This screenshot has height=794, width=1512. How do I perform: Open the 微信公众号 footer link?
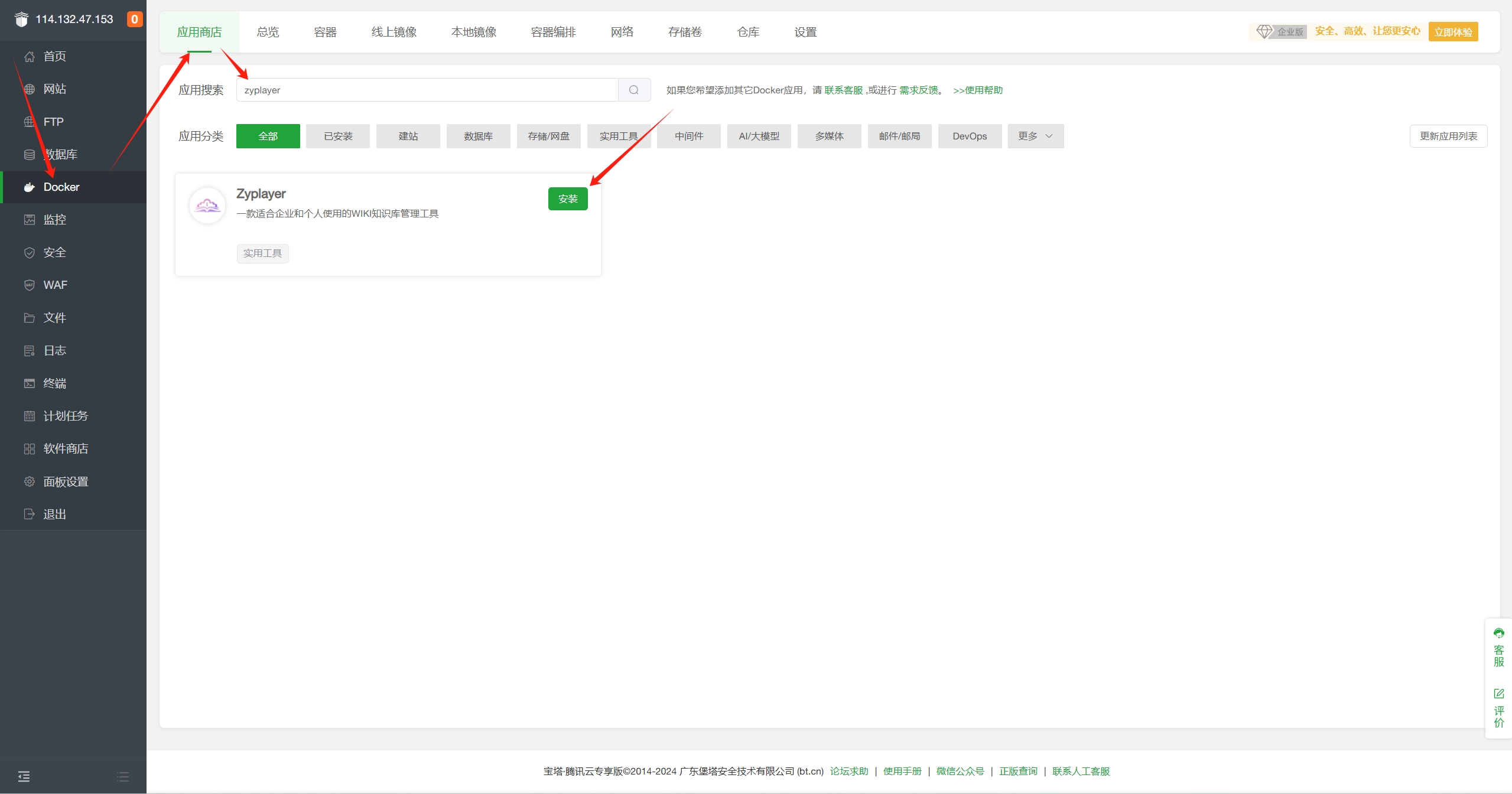point(960,771)
